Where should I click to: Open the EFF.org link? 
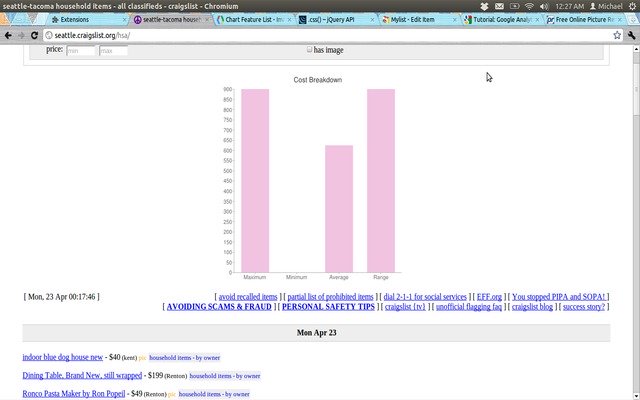489,297
